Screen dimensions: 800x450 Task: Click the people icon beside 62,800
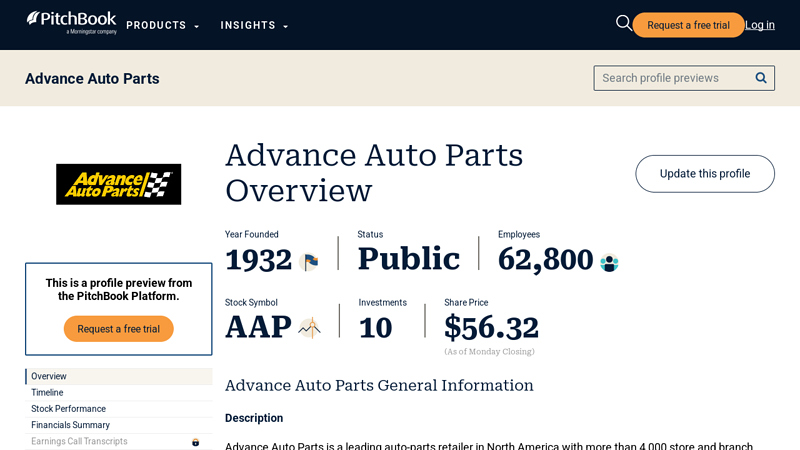click(609, 263)
